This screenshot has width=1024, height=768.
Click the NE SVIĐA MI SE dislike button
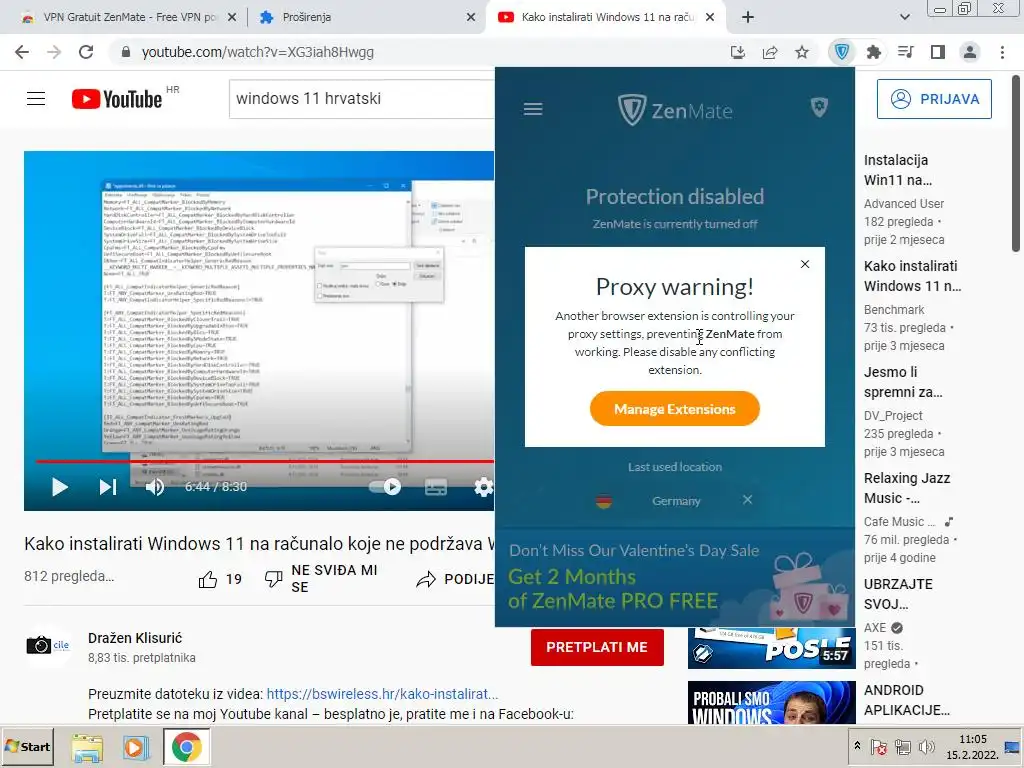(x=321, y=579)
